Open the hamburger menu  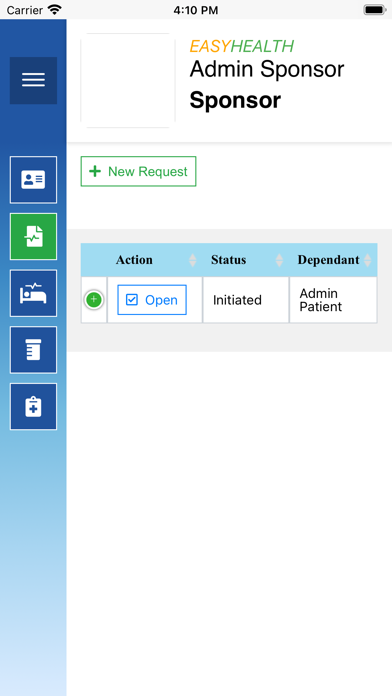33,80
